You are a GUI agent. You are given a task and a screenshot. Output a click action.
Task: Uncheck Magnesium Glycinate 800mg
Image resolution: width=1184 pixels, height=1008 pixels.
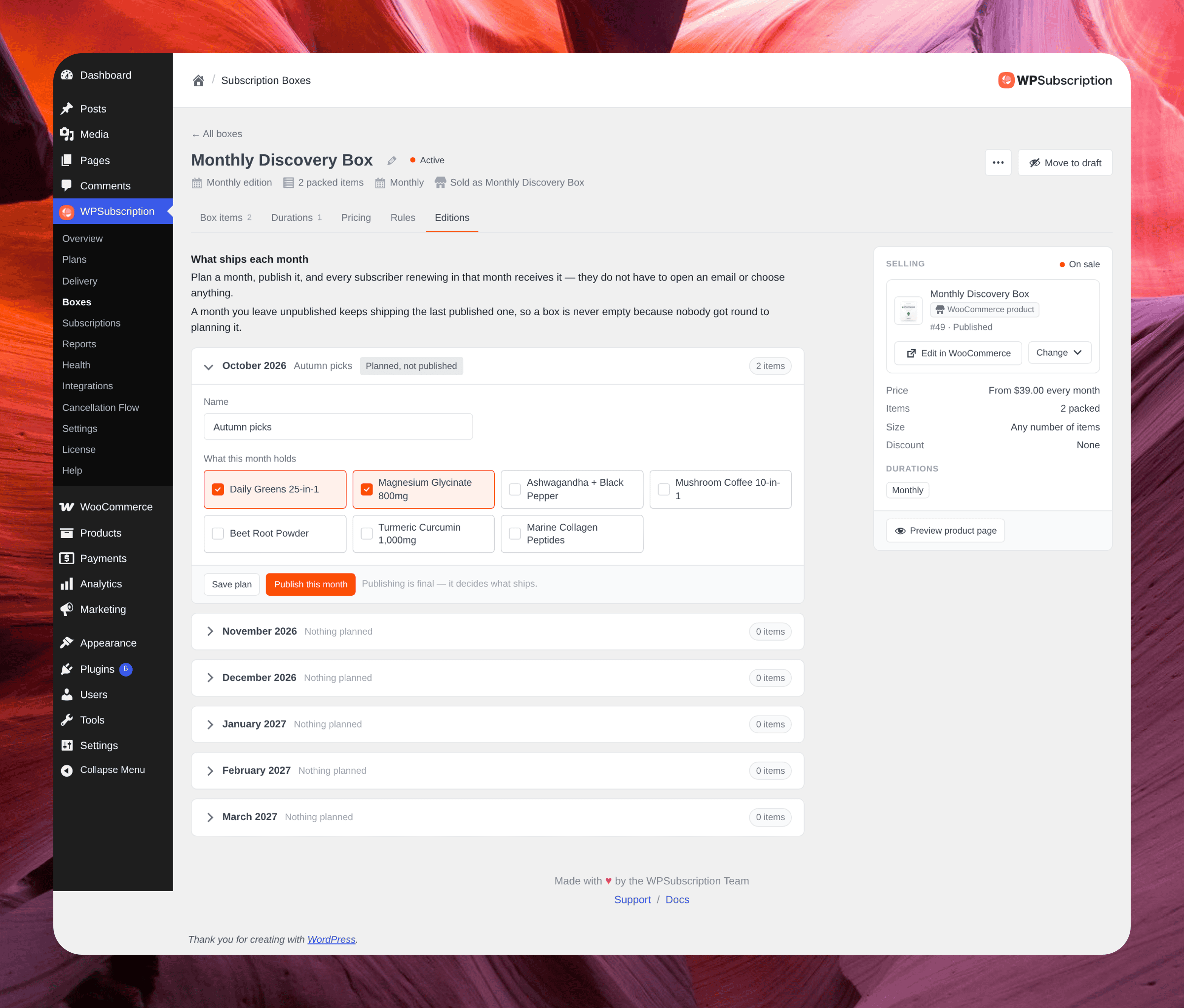[x=367, y=489]
